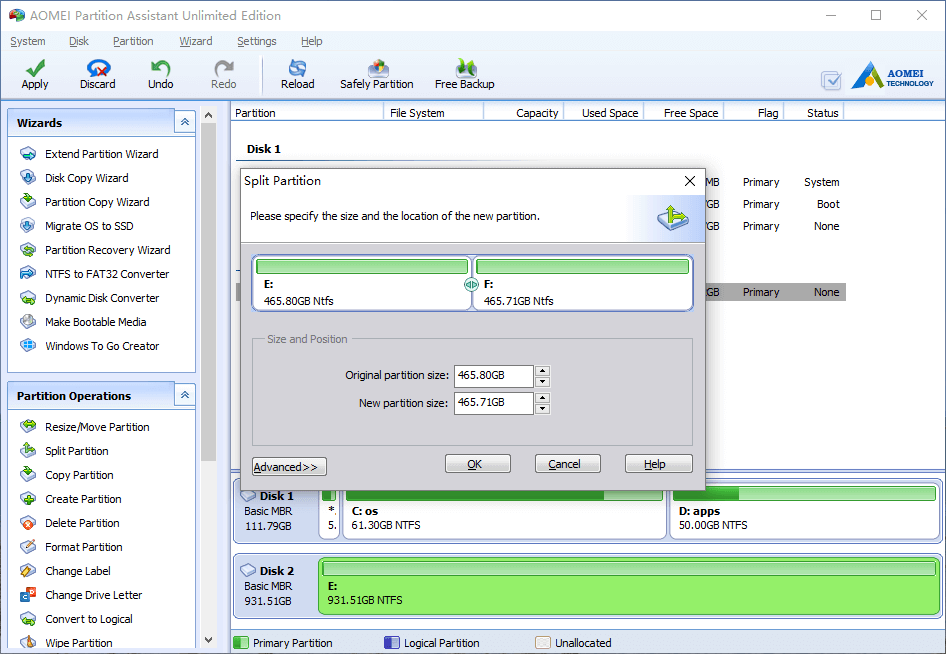Confirm the split with the OK button
Image resolution: width=946 pixels, height=654 pixels.
tap(478, 464)
